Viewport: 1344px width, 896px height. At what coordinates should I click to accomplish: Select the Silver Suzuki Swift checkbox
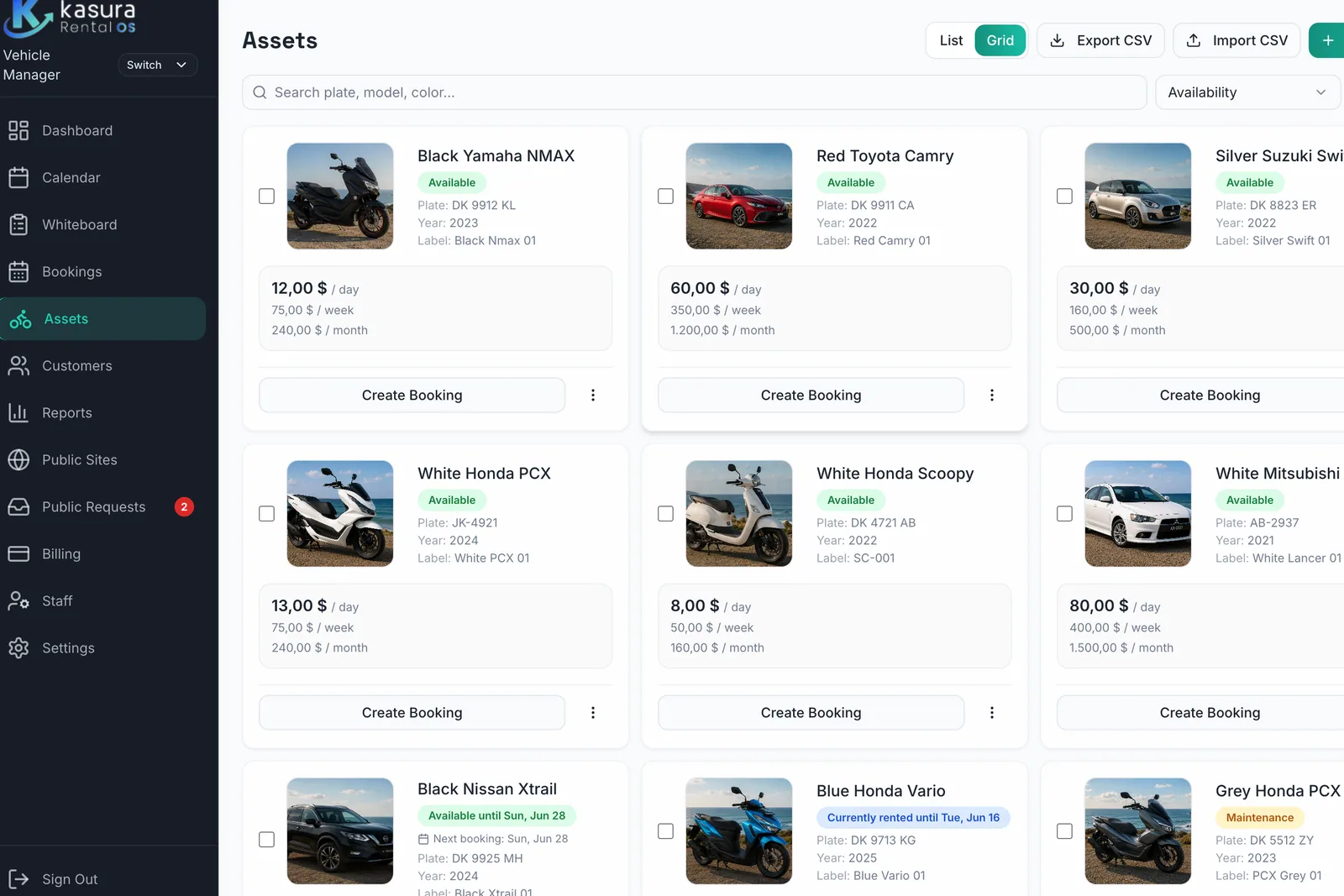(x=1065, y=196)
